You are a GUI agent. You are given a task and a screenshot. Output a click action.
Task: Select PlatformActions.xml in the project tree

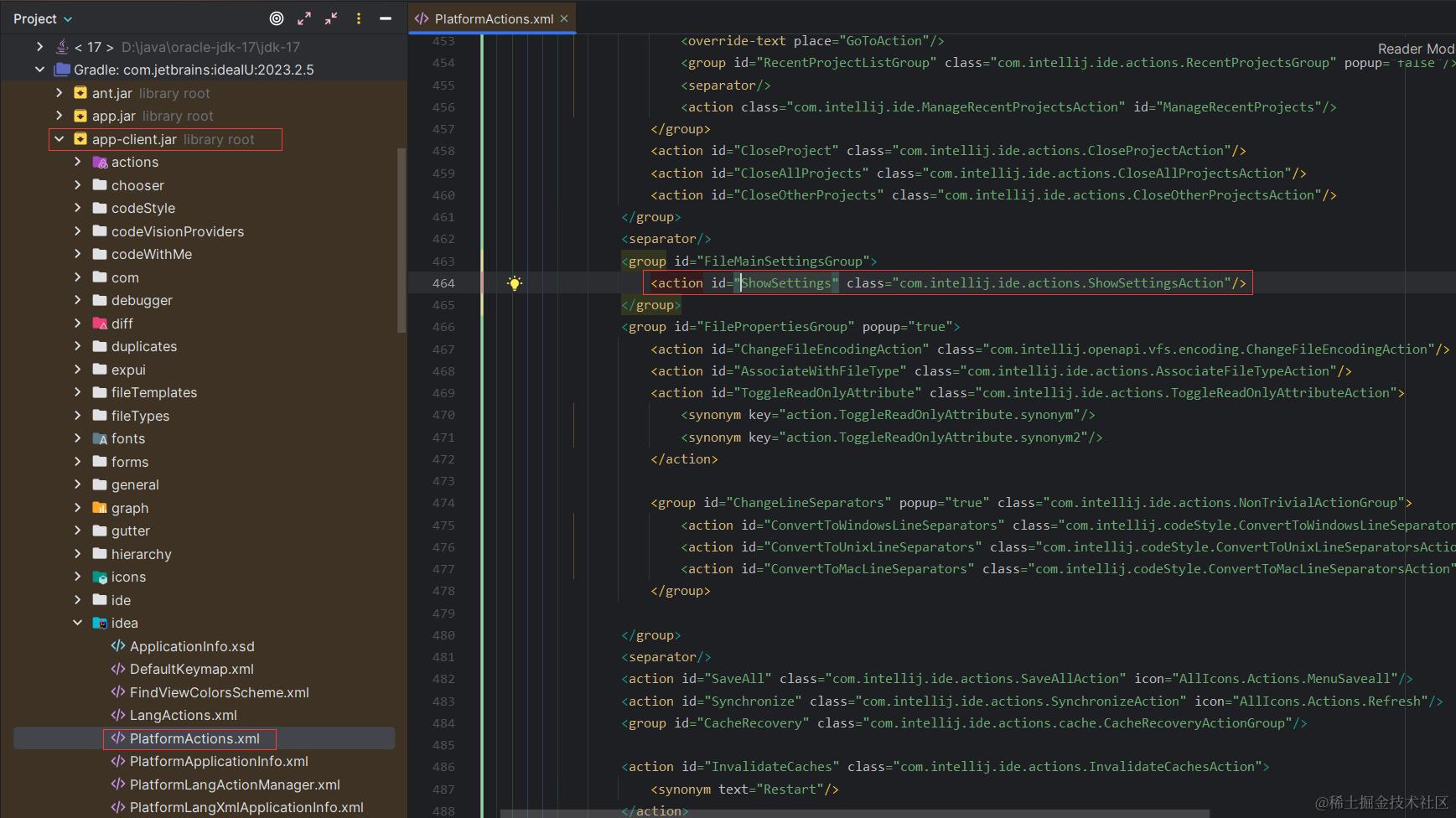(194, 738)
